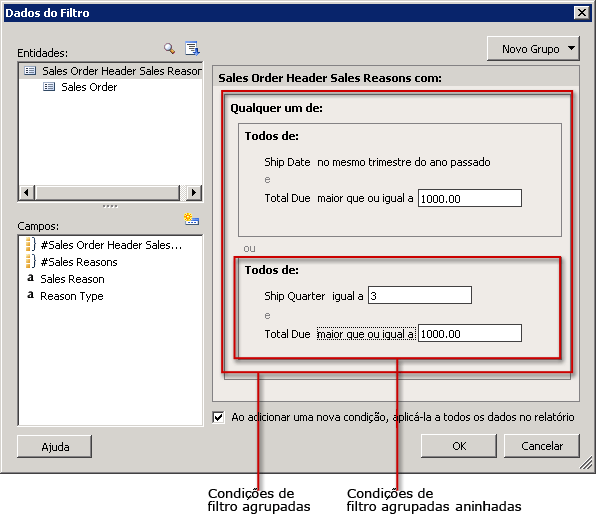Screen dimensions: 596x514
Task: Click the entities scrollbar right arrow
Action: pyautogui.click(x=194, y=192)
